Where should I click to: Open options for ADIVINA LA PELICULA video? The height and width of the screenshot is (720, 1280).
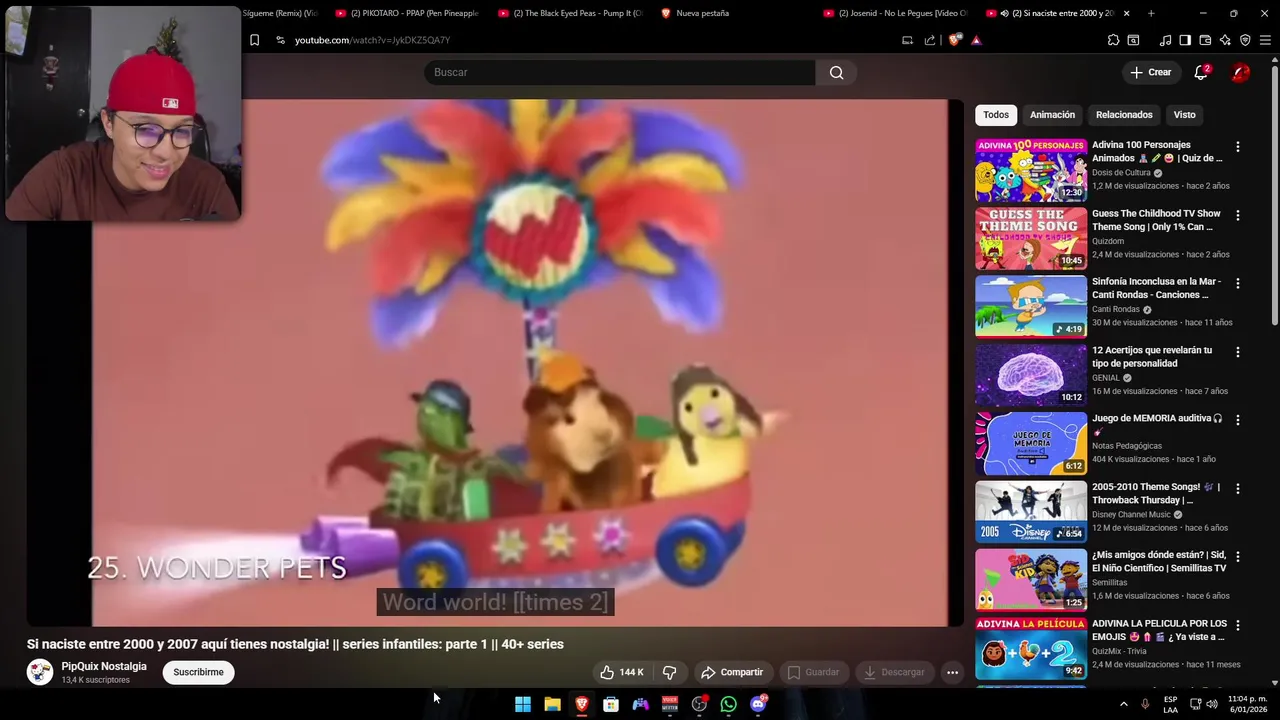(x=1237, y=625)
